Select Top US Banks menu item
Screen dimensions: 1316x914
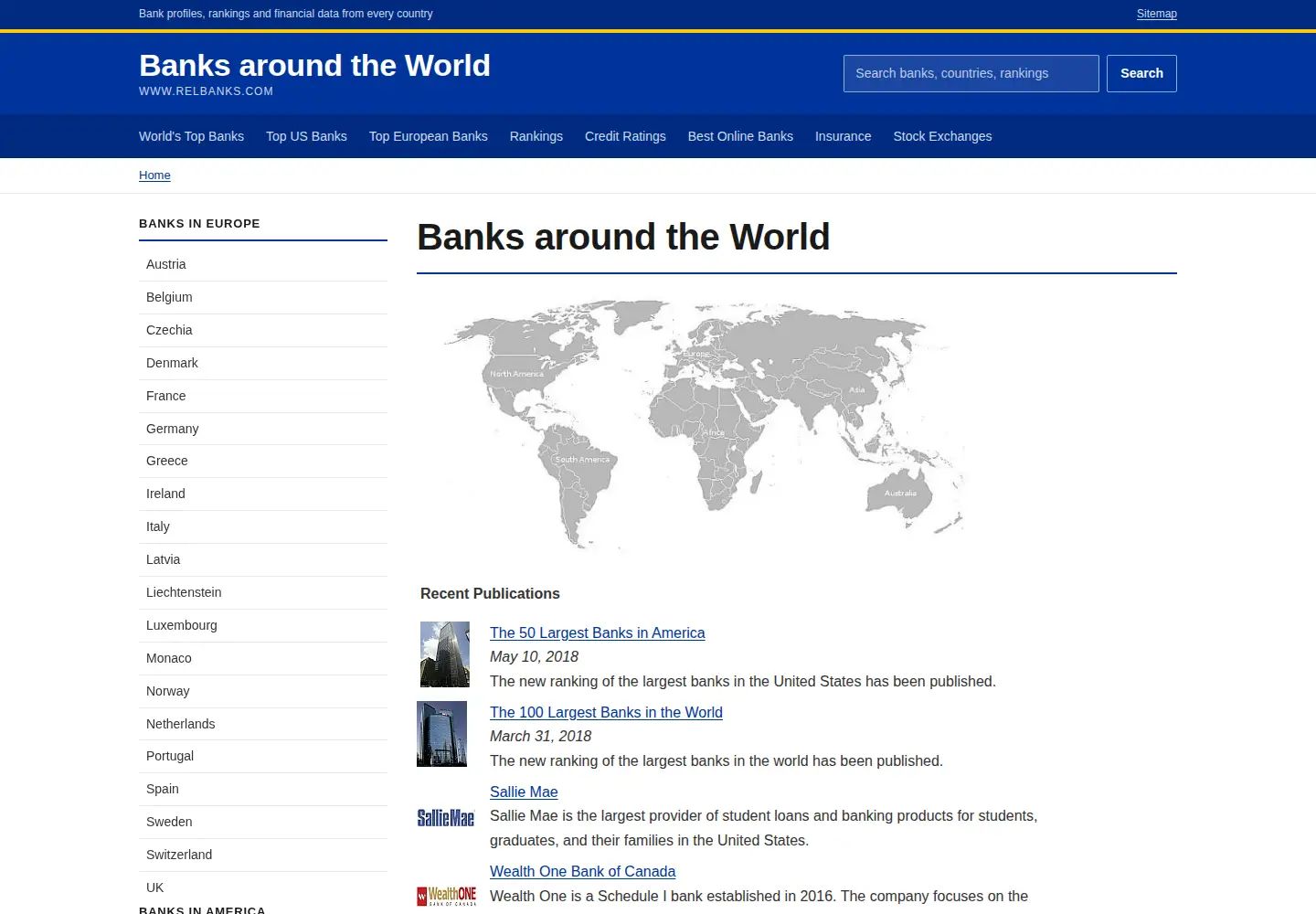(x=306, y=136)
